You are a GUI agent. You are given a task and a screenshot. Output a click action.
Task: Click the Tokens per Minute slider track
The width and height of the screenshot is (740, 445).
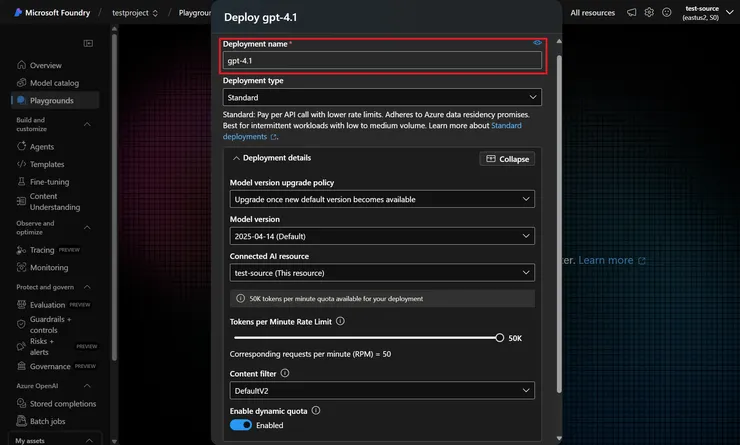click(366, 338)
